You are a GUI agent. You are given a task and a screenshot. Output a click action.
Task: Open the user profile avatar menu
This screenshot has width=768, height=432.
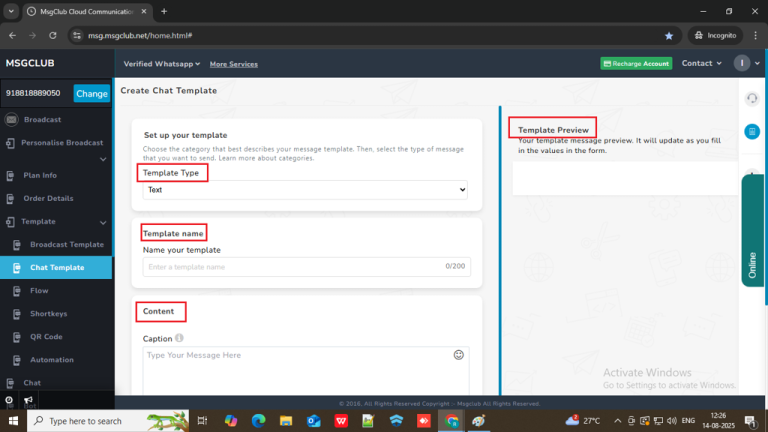pyautogui.click(x=741, y=63)
